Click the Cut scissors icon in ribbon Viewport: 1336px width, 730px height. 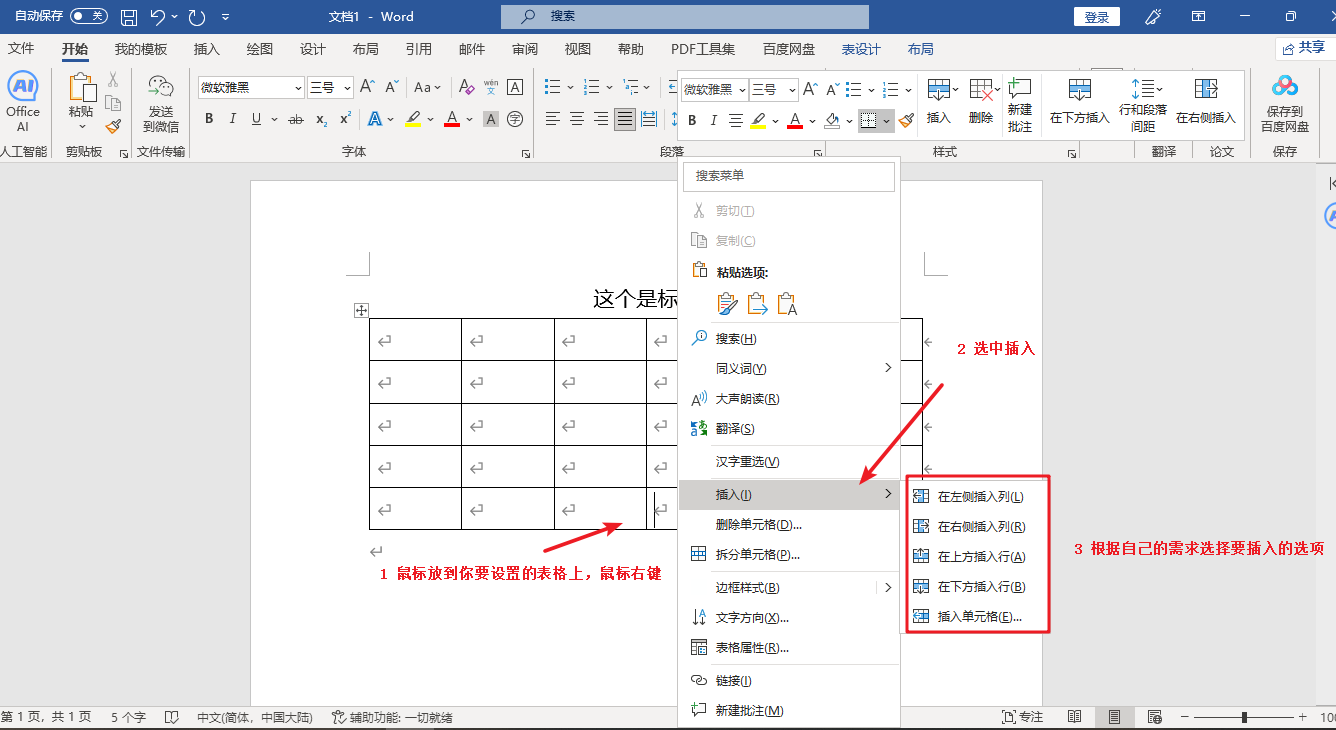113,80
